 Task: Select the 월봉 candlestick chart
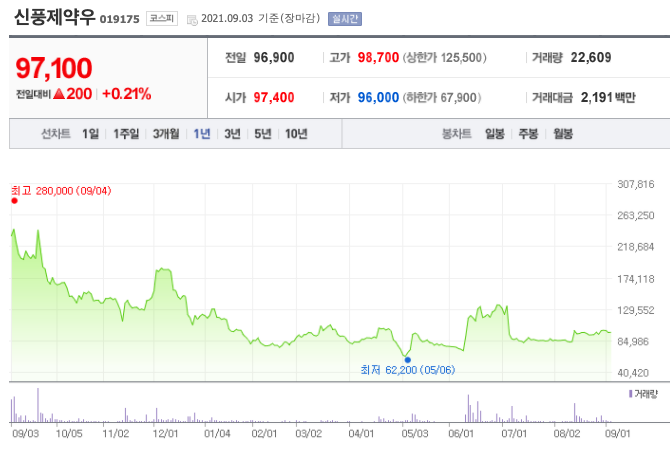[x=563, y=134]
